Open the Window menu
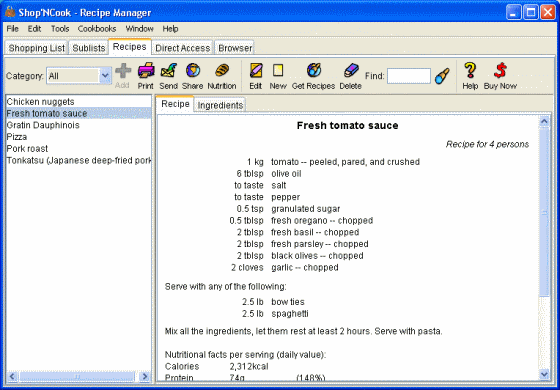This screenshot has height=390, width=560. coord(139,29)
